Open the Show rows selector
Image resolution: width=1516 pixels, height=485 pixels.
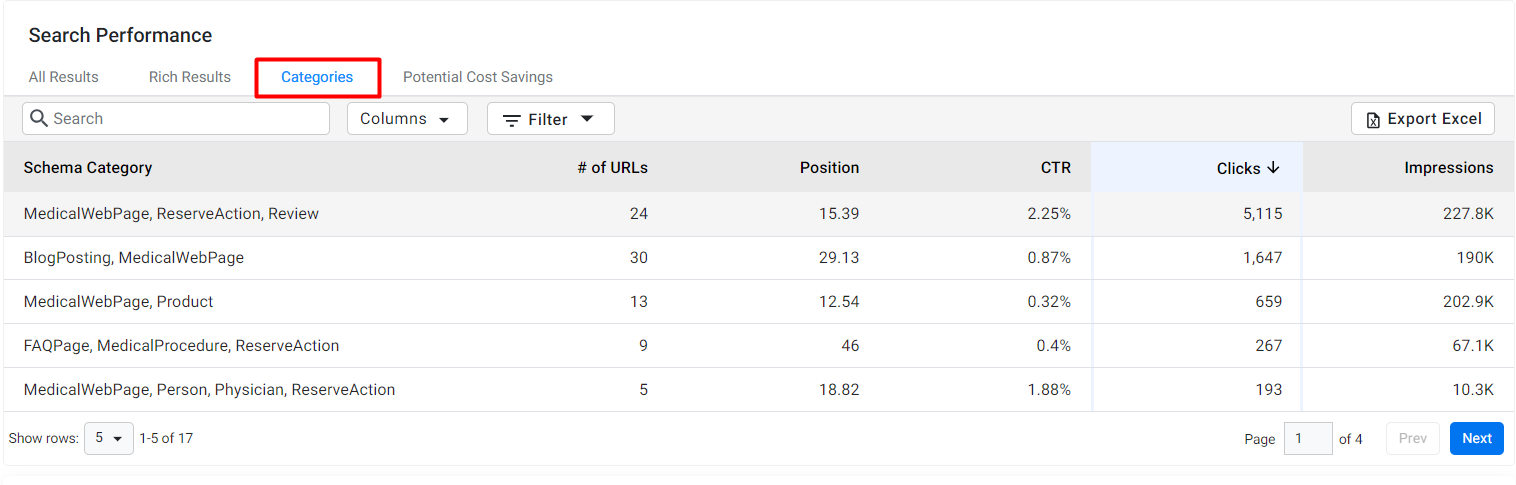(109, 438)
